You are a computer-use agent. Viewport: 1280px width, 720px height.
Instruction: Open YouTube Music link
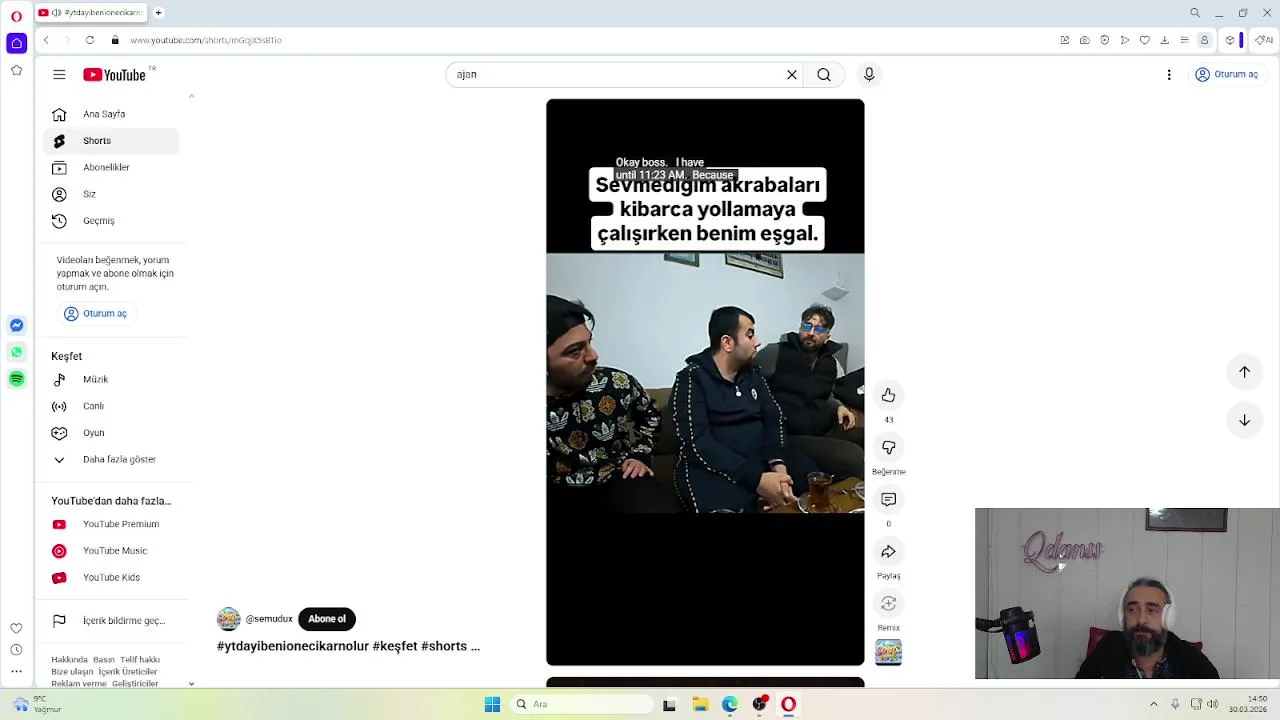point(111,551)
